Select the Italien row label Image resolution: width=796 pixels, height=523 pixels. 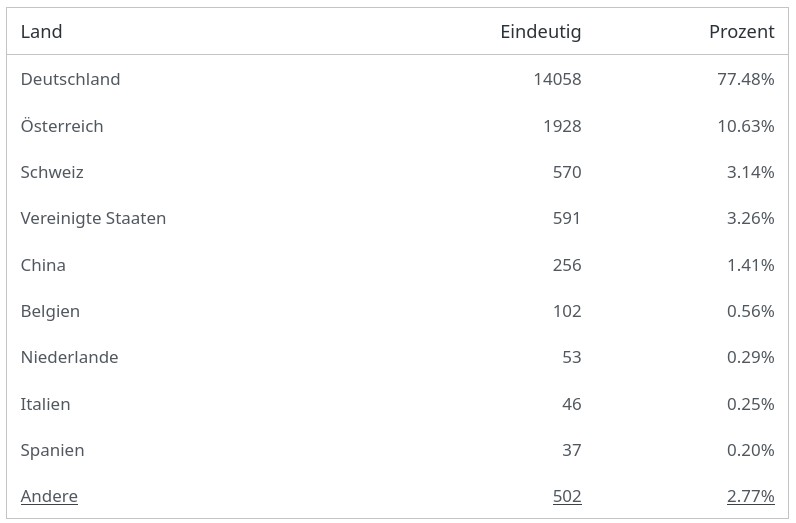(x=45, y=404)
